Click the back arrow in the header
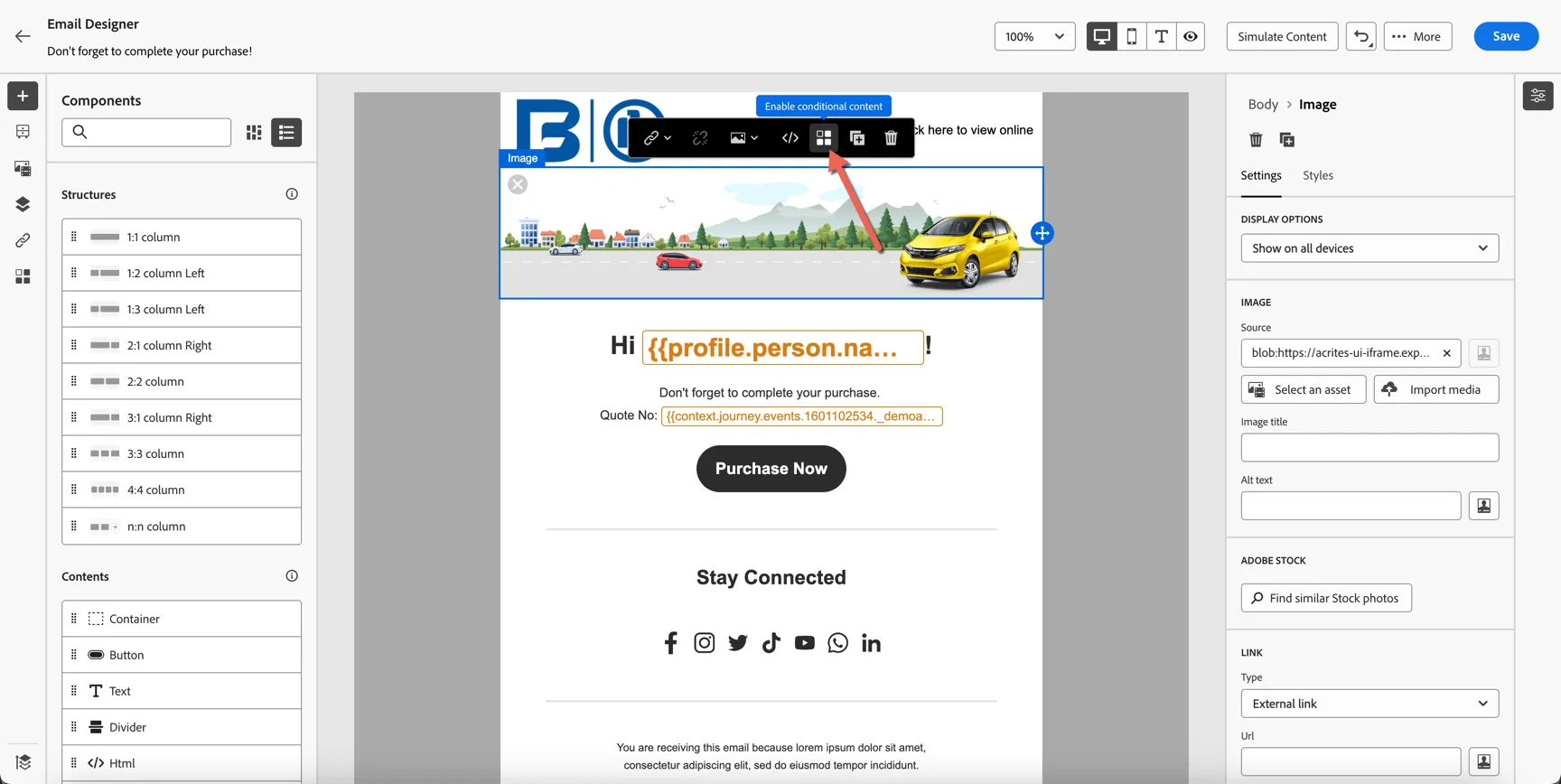 [x=23, y=36]
